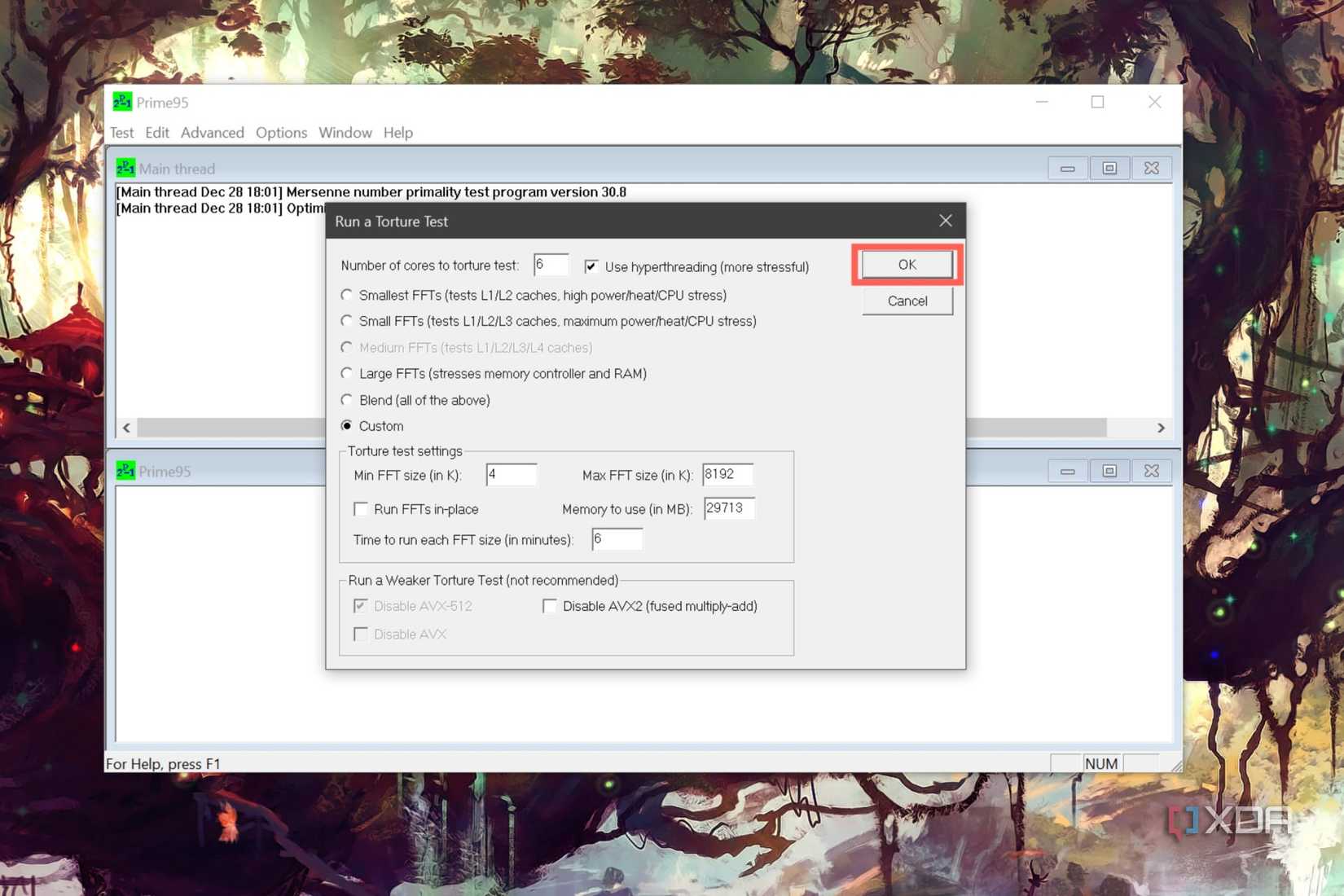Image resolution: width=1344 pixels, height=896 pixels.
Task: Click the NUM indicator in status bar
Action: tap(1101, 763)
